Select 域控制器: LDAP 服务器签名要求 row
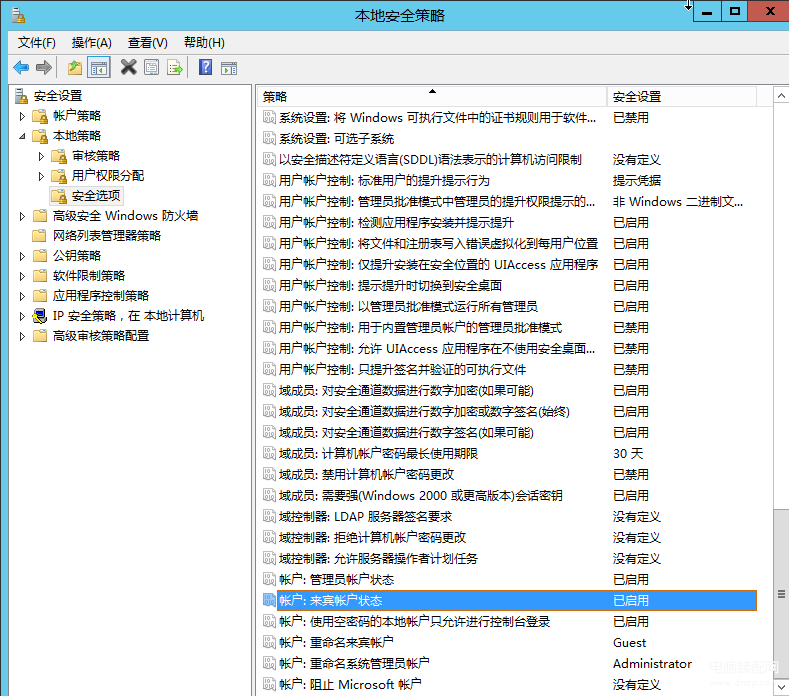The image size is (789, 696). [x=509, y=516]
